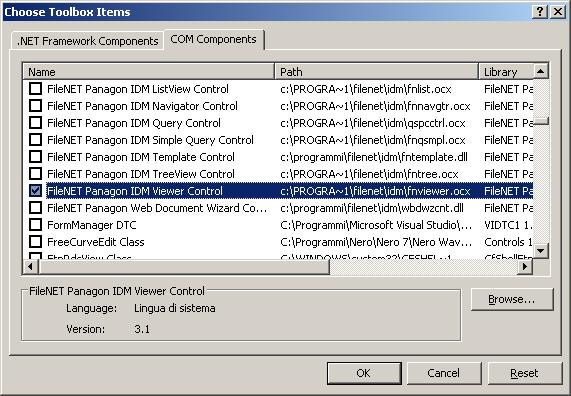The image size is (571, 396).
Task: Sort the list by Name column header
Action: 149,72
